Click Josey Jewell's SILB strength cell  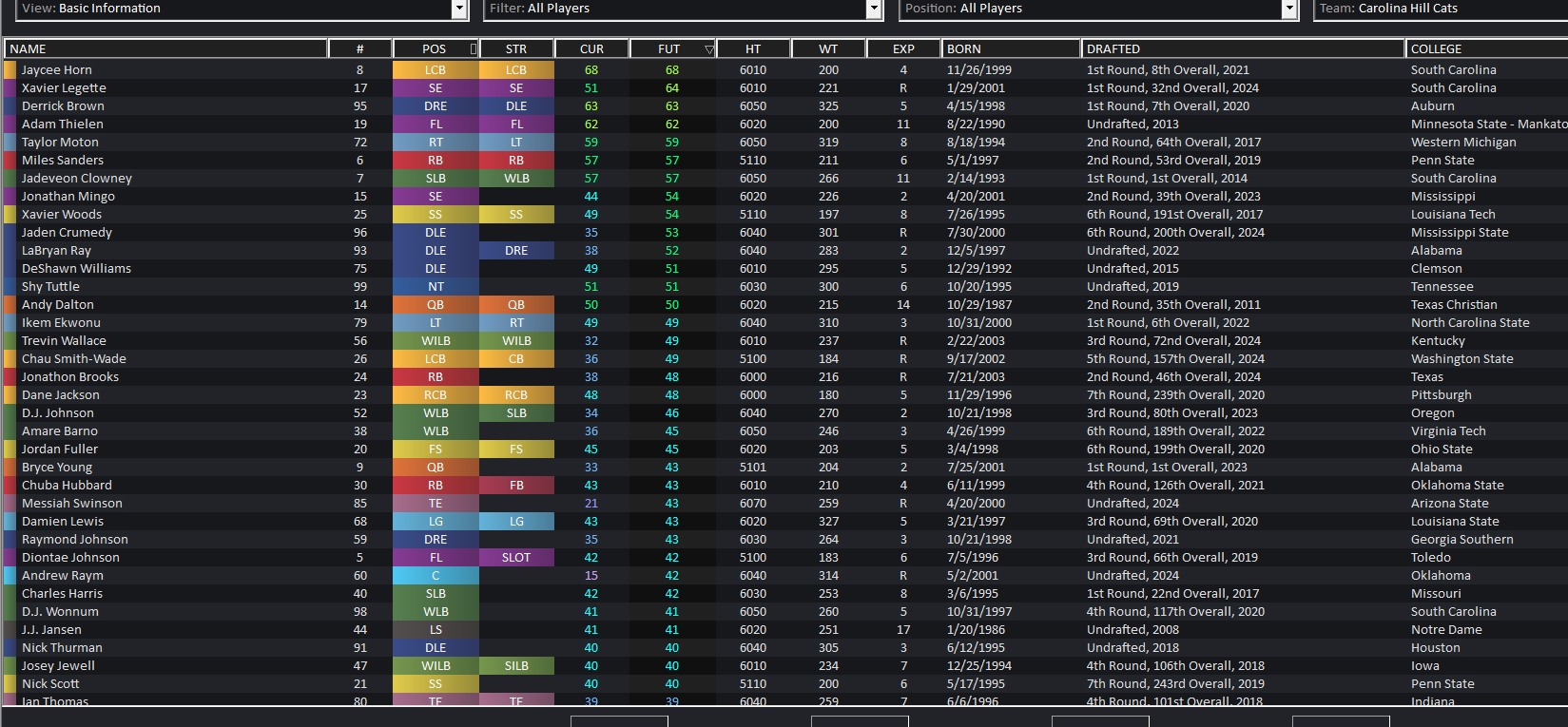[x=516, y=665]
